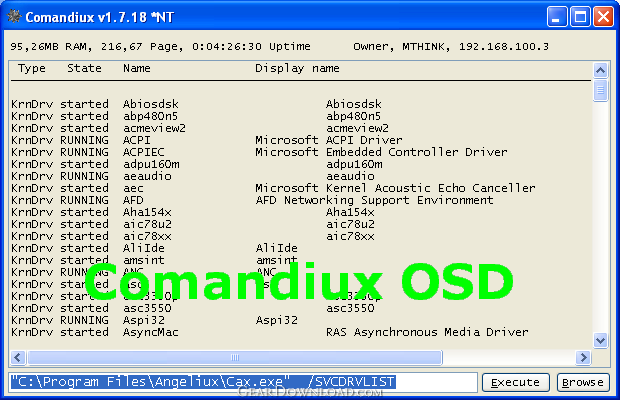Click the Comandiux v1.7.18 *NT title text
This screenshot has height=400, width=620.
(x=100, y=17)
